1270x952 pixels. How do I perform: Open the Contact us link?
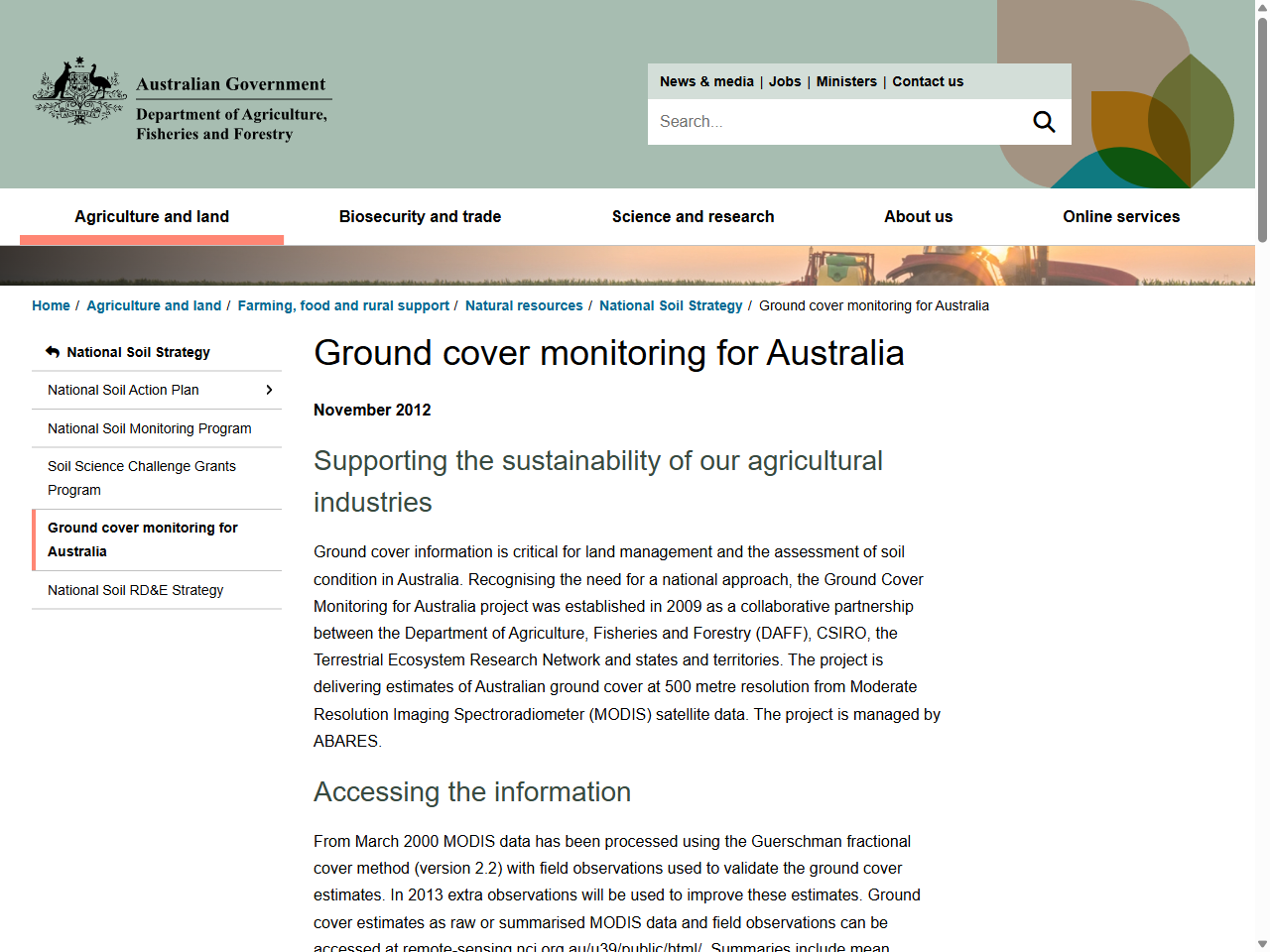tap(928, 81)
